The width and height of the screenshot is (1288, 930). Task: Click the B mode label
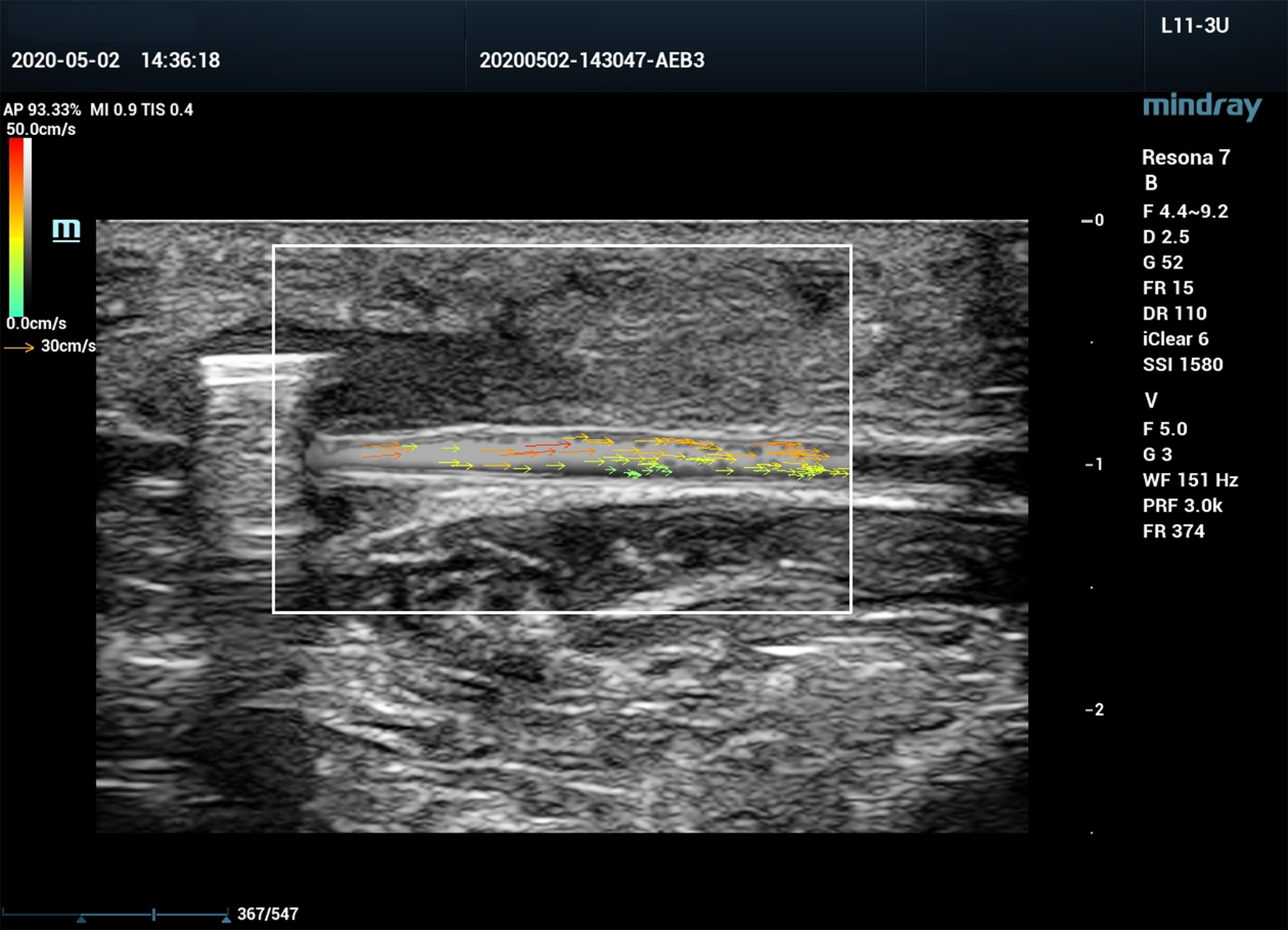point(1151,183)
